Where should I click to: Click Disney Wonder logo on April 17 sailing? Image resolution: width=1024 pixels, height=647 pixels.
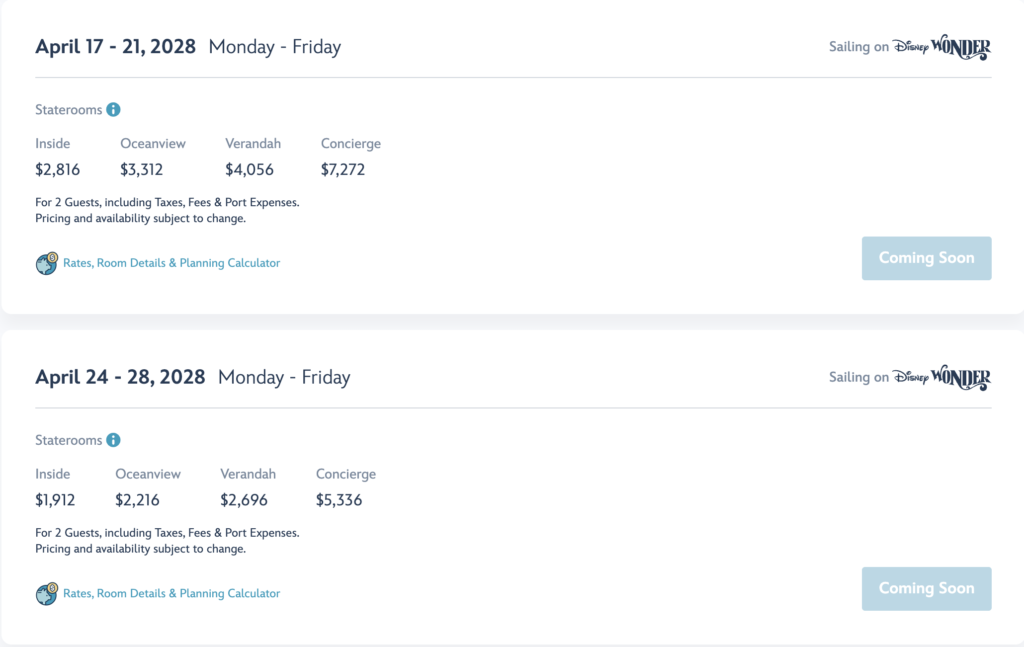[x=942, y=47]
